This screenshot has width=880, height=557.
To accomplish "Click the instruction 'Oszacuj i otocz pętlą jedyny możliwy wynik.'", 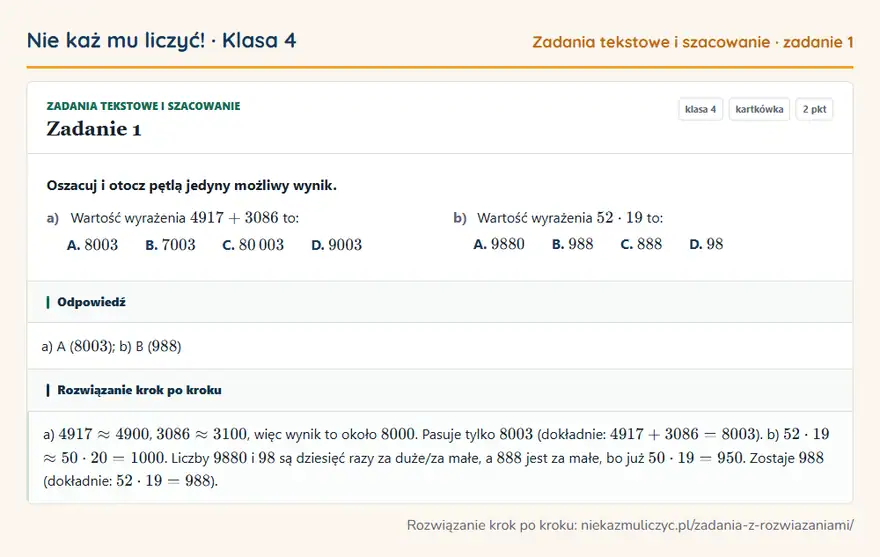I will click(x=191, y=185).
